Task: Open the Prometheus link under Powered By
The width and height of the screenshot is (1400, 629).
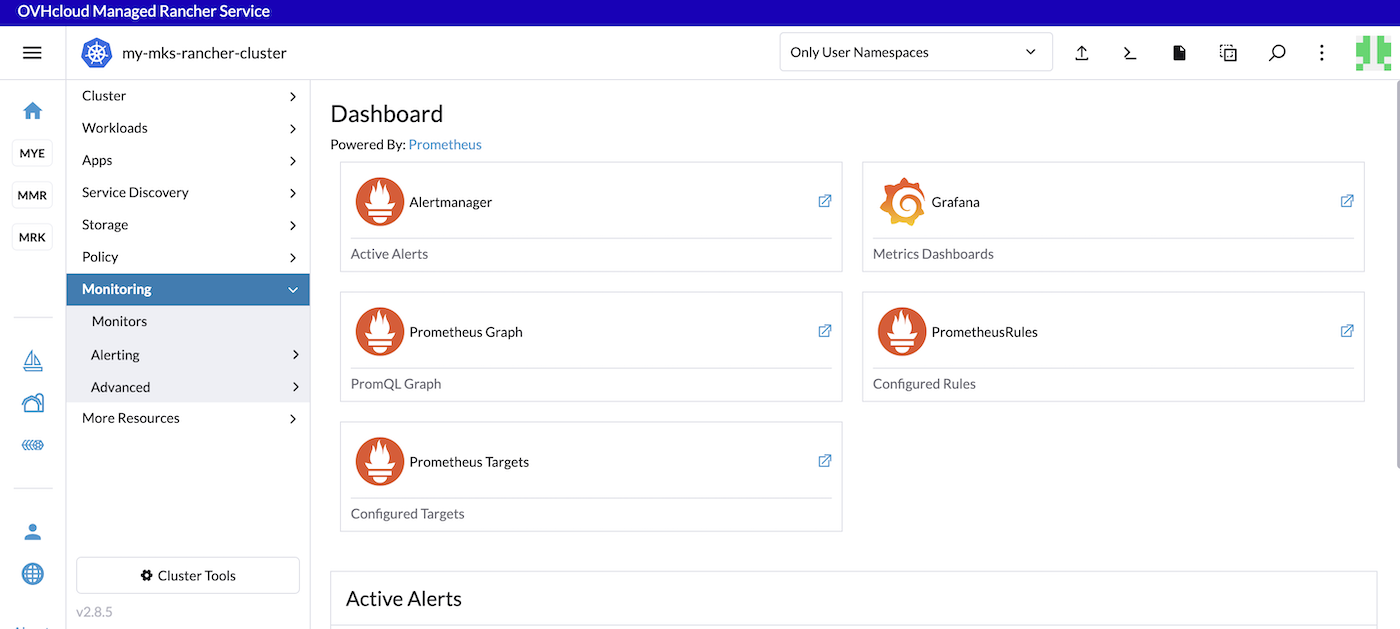Action: click(x=445, y=144)
